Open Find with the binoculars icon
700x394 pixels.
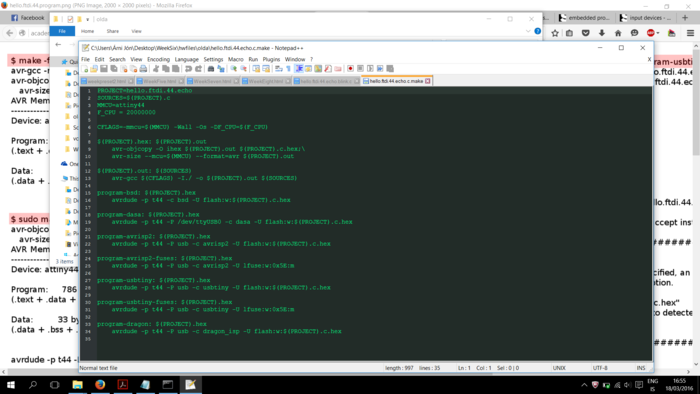pyautogui.click(x=211, y=69)
